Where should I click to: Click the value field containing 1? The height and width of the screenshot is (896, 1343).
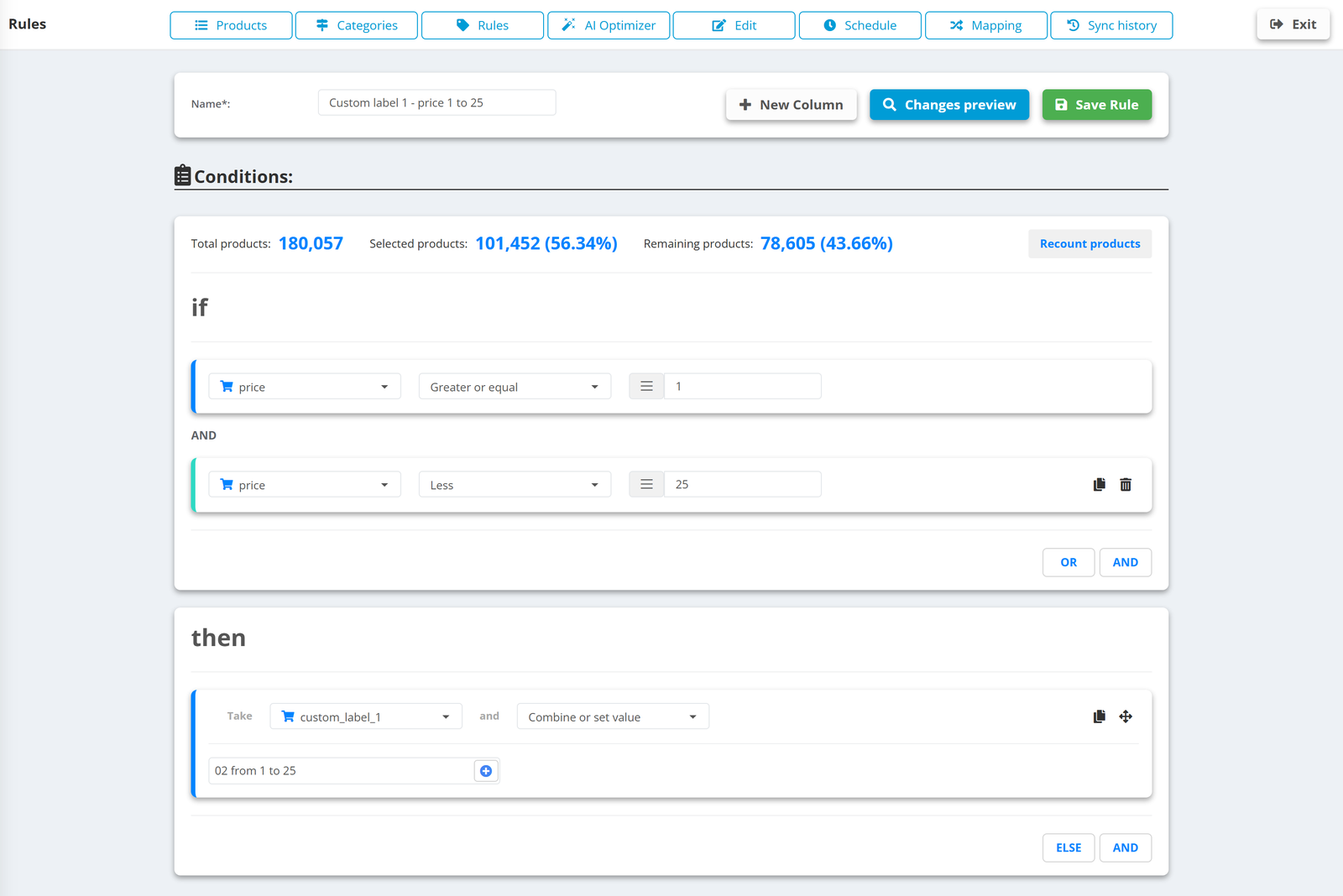(743, 387)
